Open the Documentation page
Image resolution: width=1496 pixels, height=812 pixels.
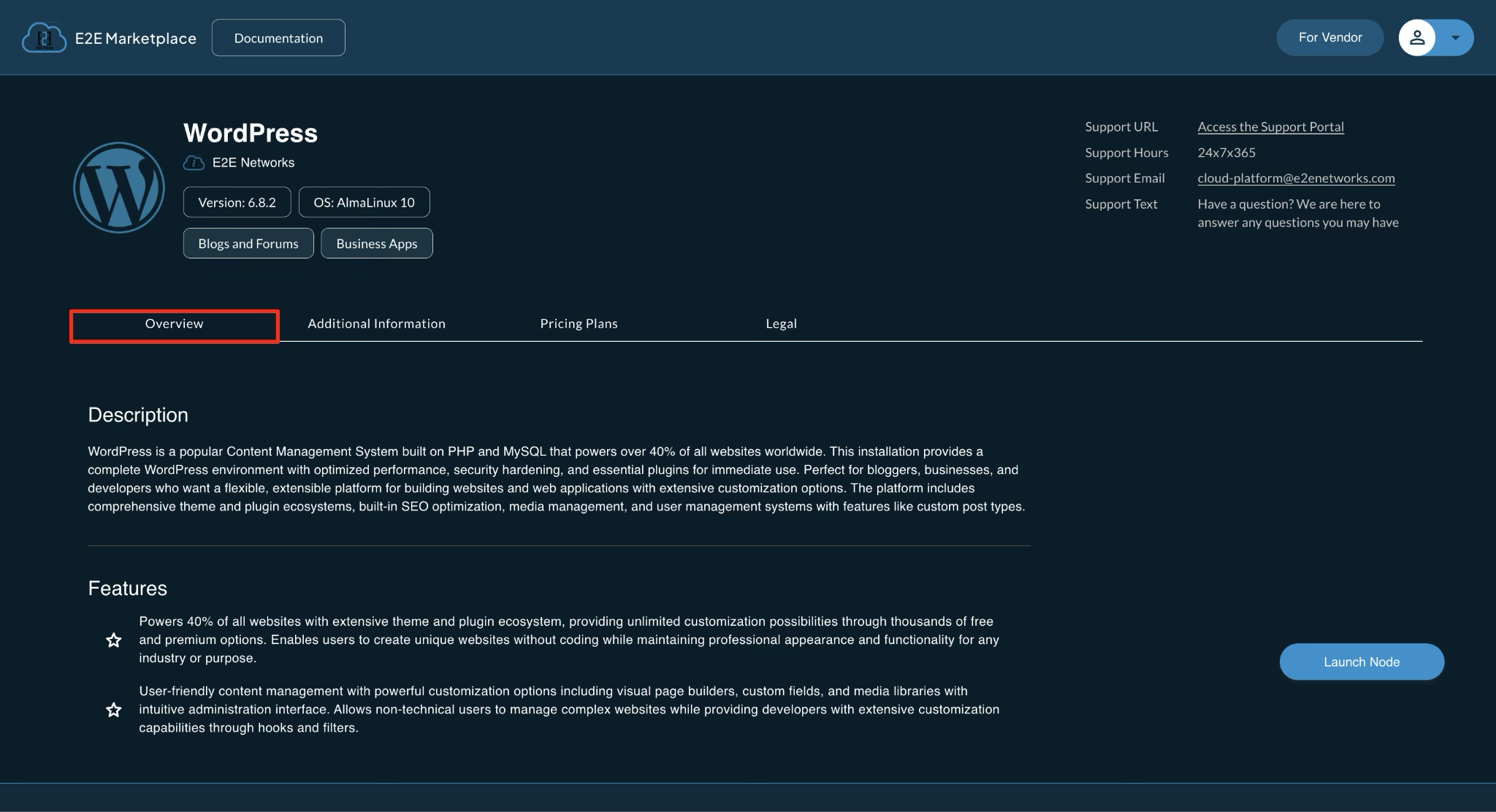278,37
